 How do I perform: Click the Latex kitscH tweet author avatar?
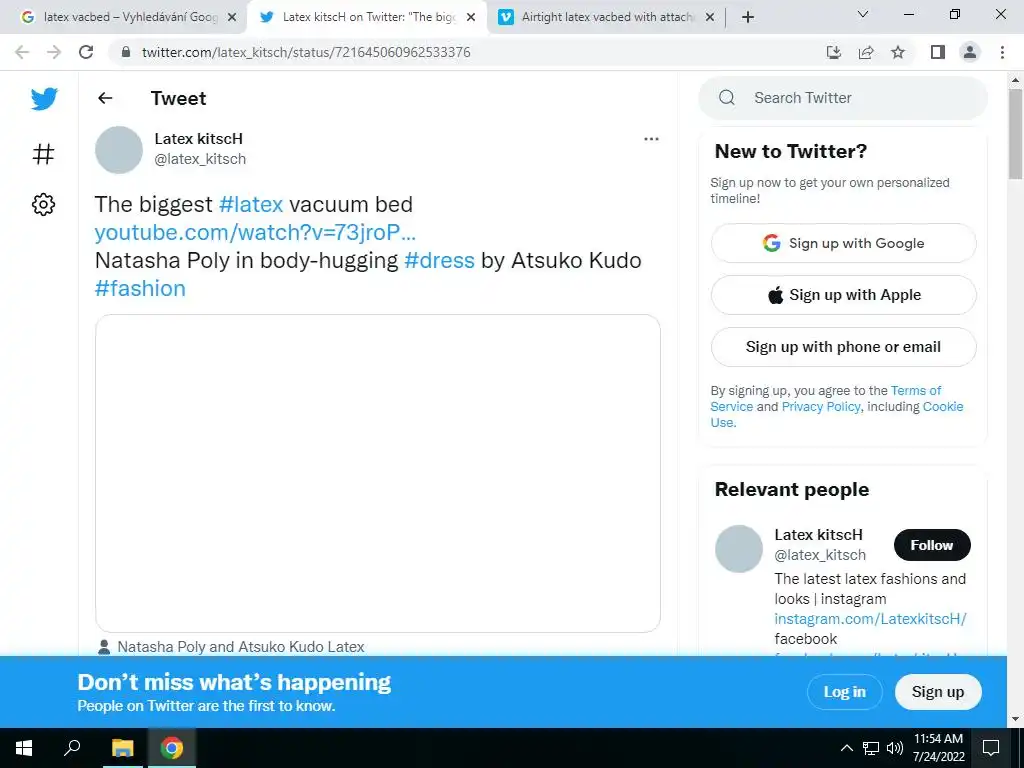[119, 150]
